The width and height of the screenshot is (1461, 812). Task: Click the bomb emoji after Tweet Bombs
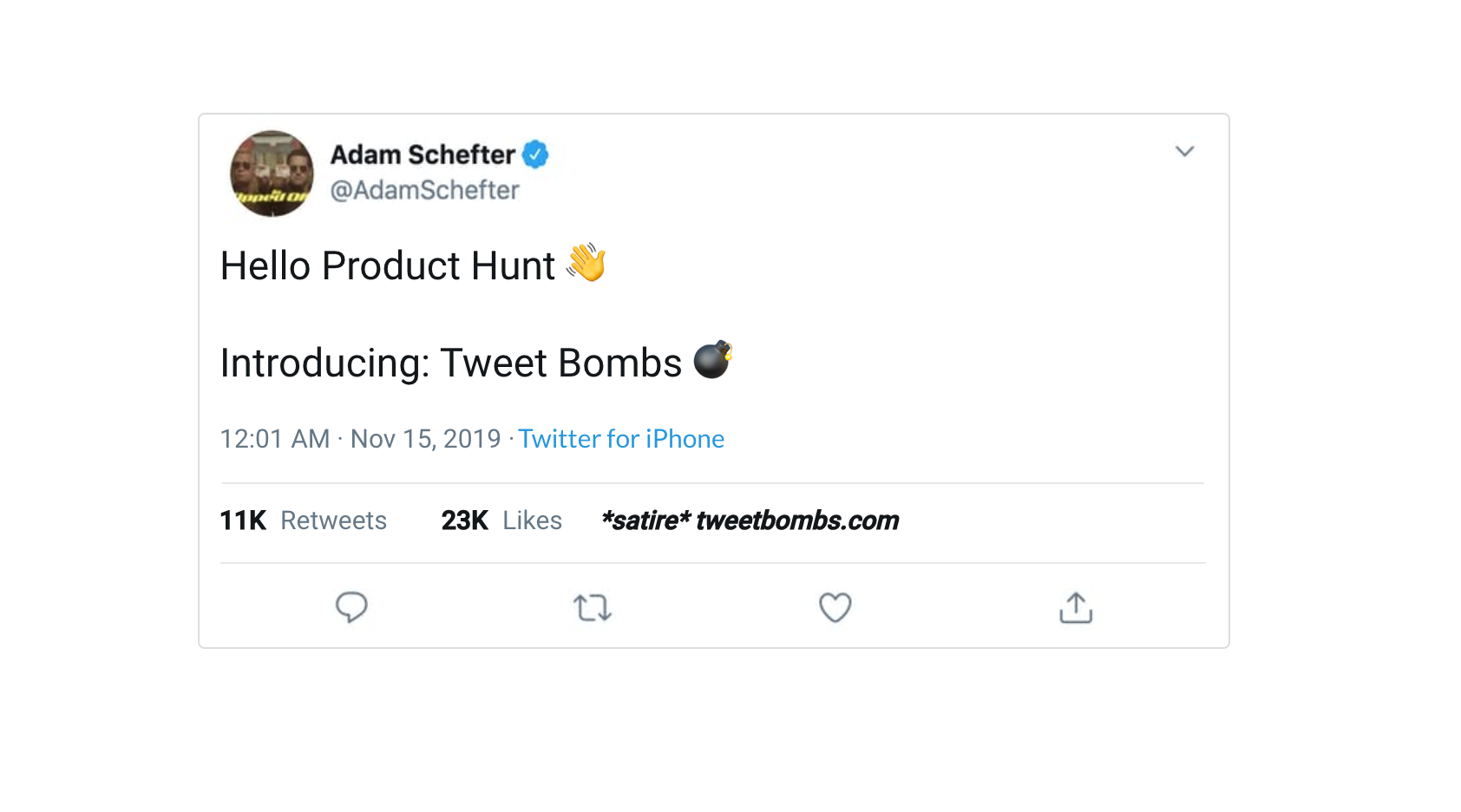click(x=715, y=362)
